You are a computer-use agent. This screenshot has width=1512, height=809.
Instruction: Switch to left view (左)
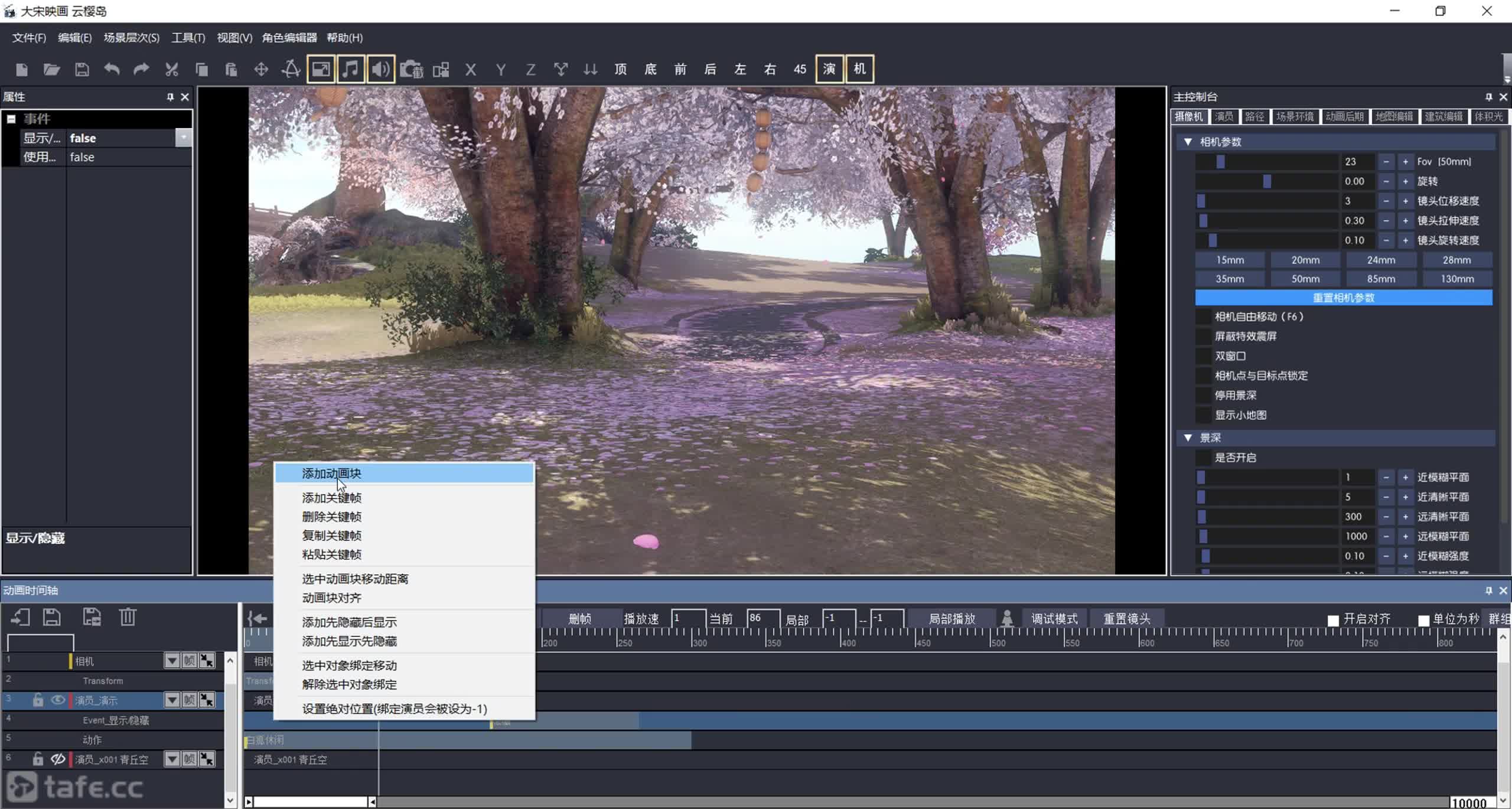740,70
